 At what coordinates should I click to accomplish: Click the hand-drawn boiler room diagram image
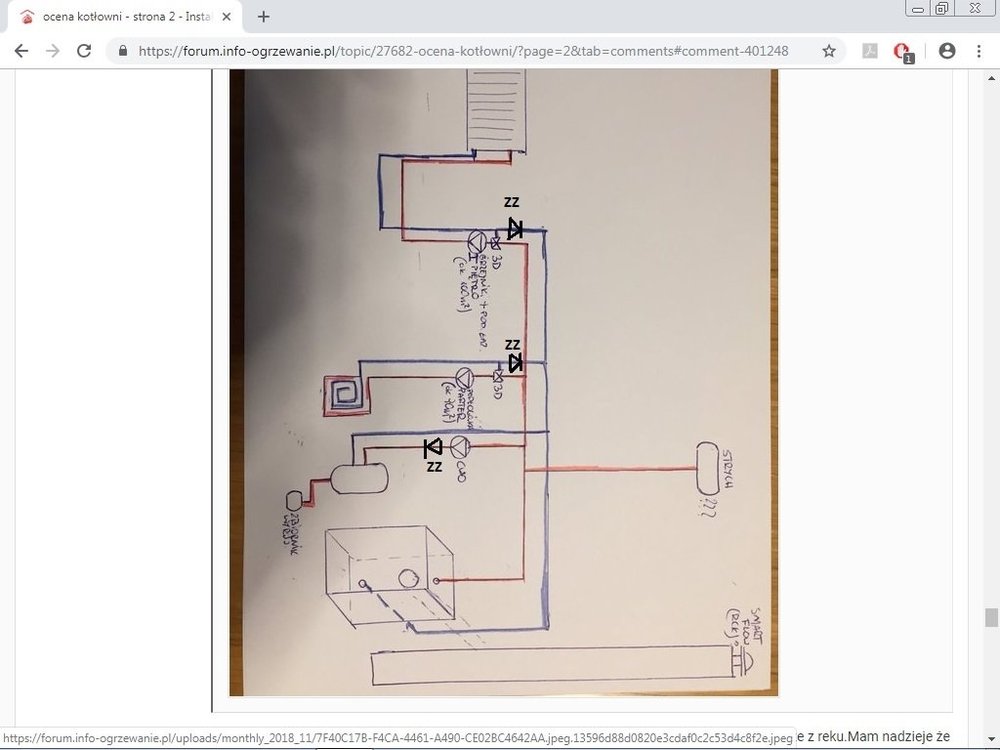[503, 400]
